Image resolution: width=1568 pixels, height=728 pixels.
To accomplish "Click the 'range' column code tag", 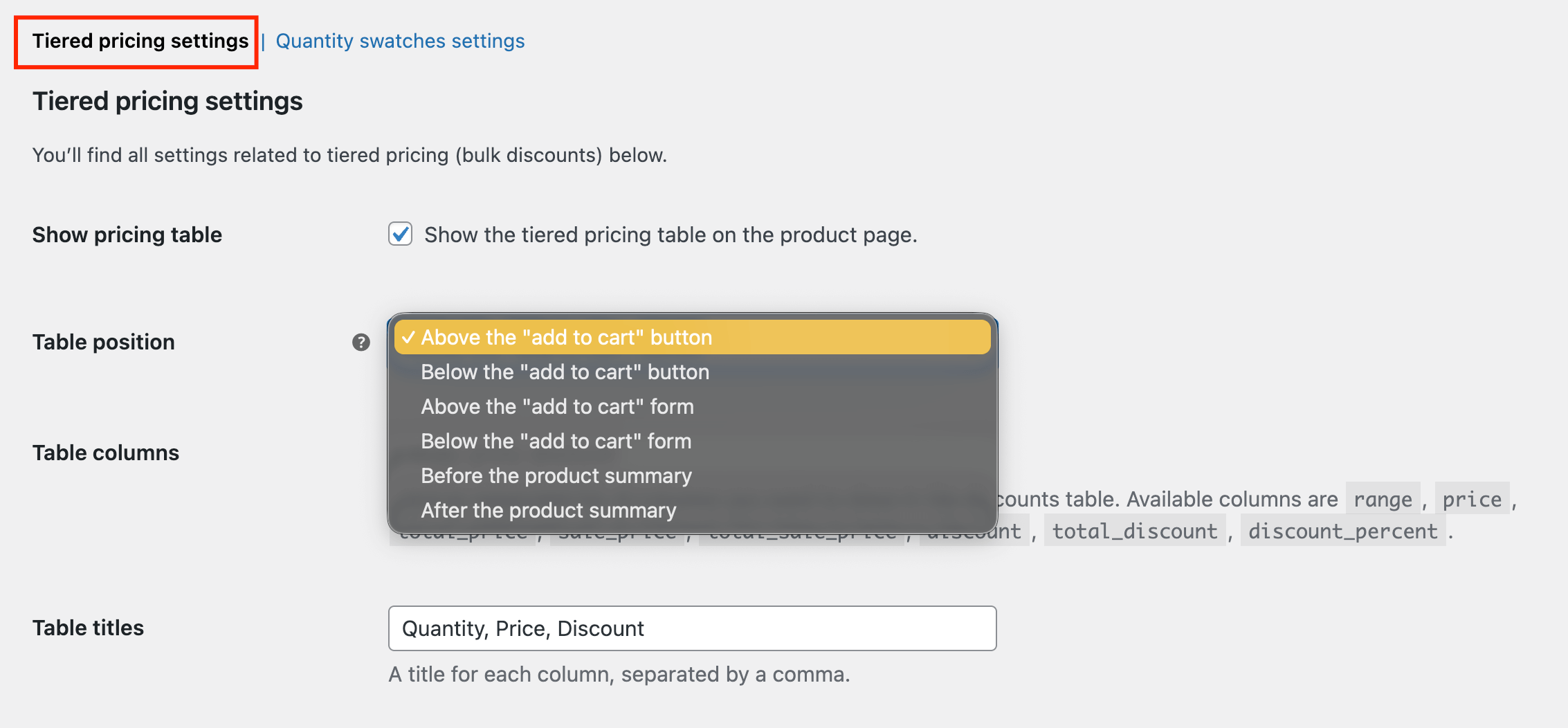I will point(1382,499).
